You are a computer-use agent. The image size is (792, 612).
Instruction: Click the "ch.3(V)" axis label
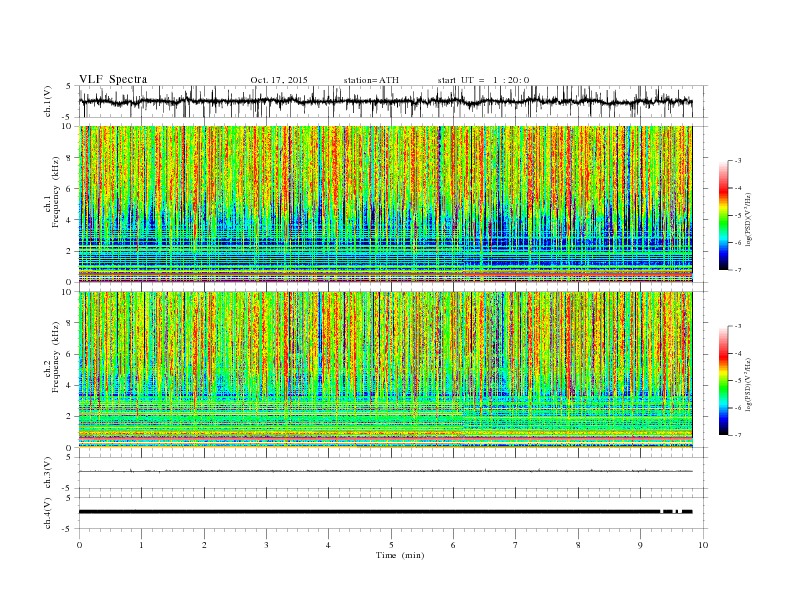pos(48,473)
